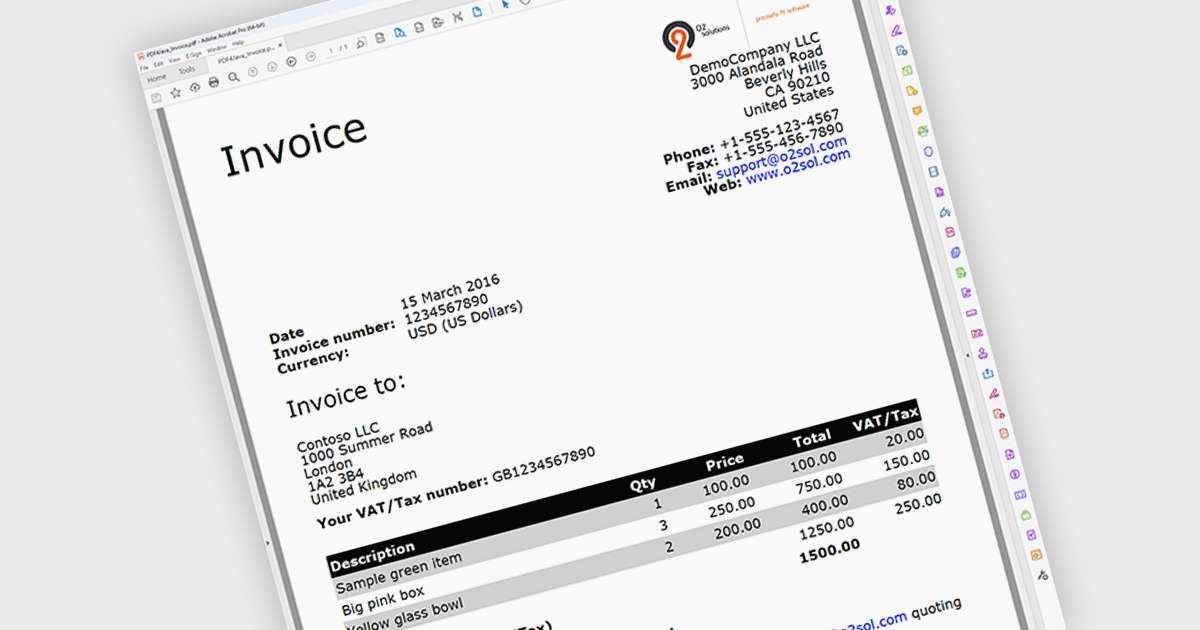Click the VAT/Tax column header
Image resolution: width=1200 pixels, height=630 pixels.
[885, 417]
